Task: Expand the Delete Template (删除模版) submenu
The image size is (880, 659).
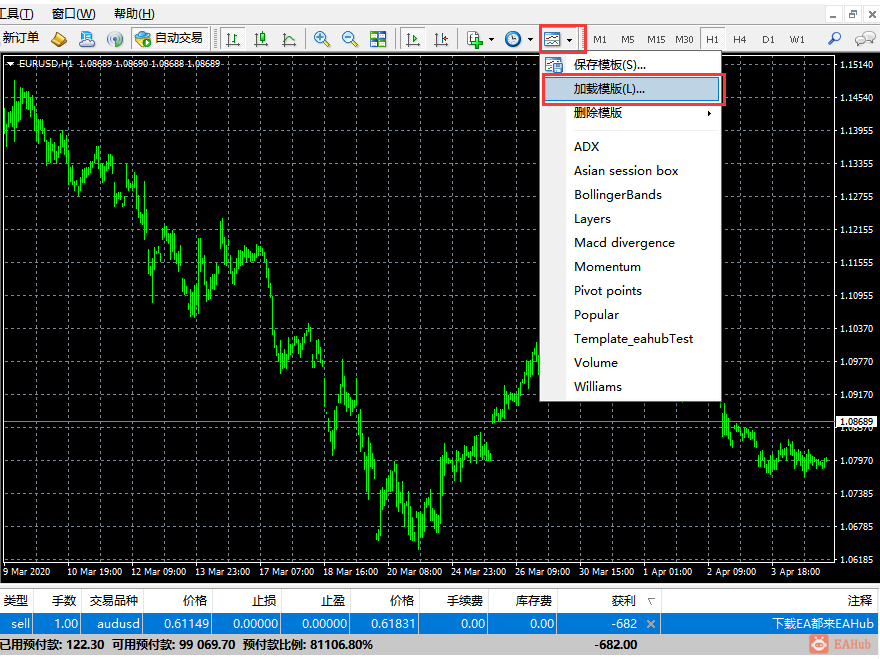Action: tap(631, 113)
